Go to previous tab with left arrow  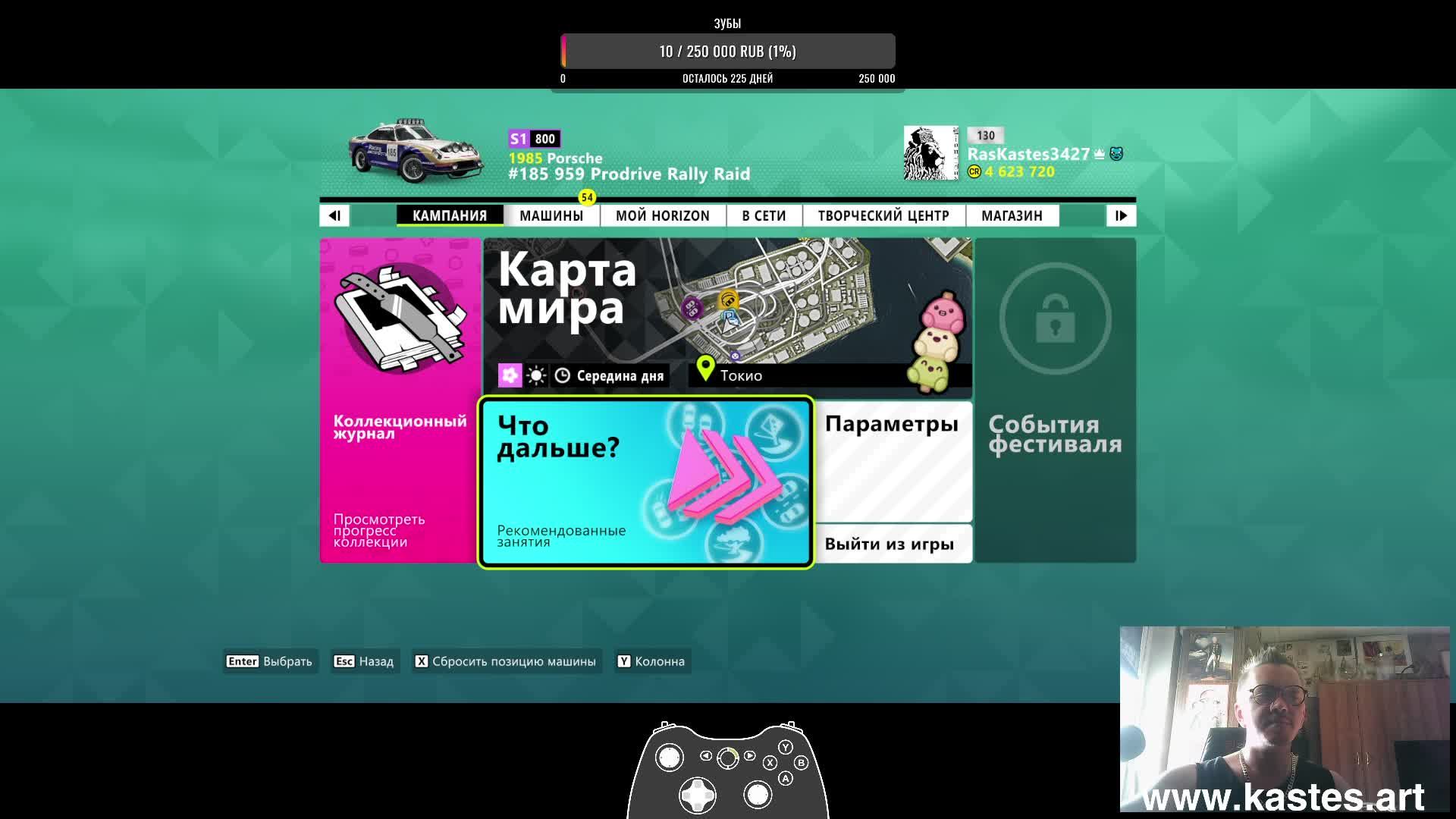click(x=334, y=215)
